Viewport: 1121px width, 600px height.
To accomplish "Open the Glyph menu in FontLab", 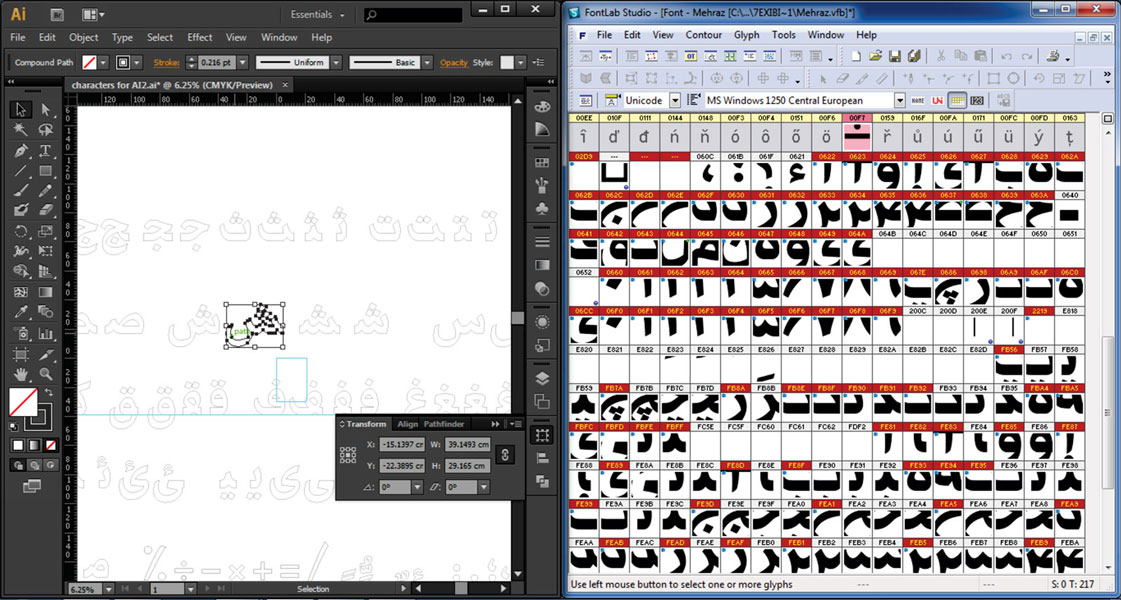I will pyautogui.click(x=746, y=34).
